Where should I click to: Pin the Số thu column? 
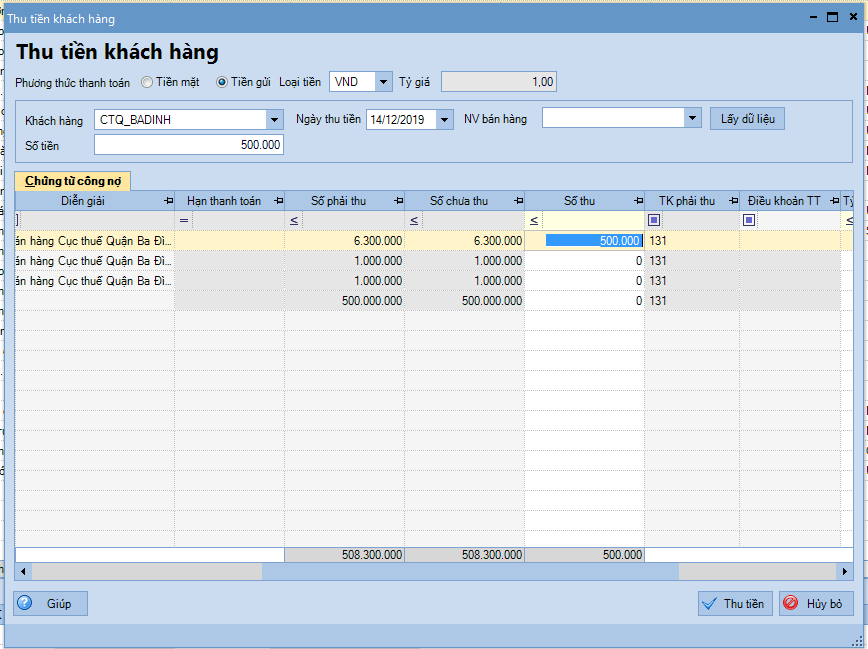click(637, 201)
